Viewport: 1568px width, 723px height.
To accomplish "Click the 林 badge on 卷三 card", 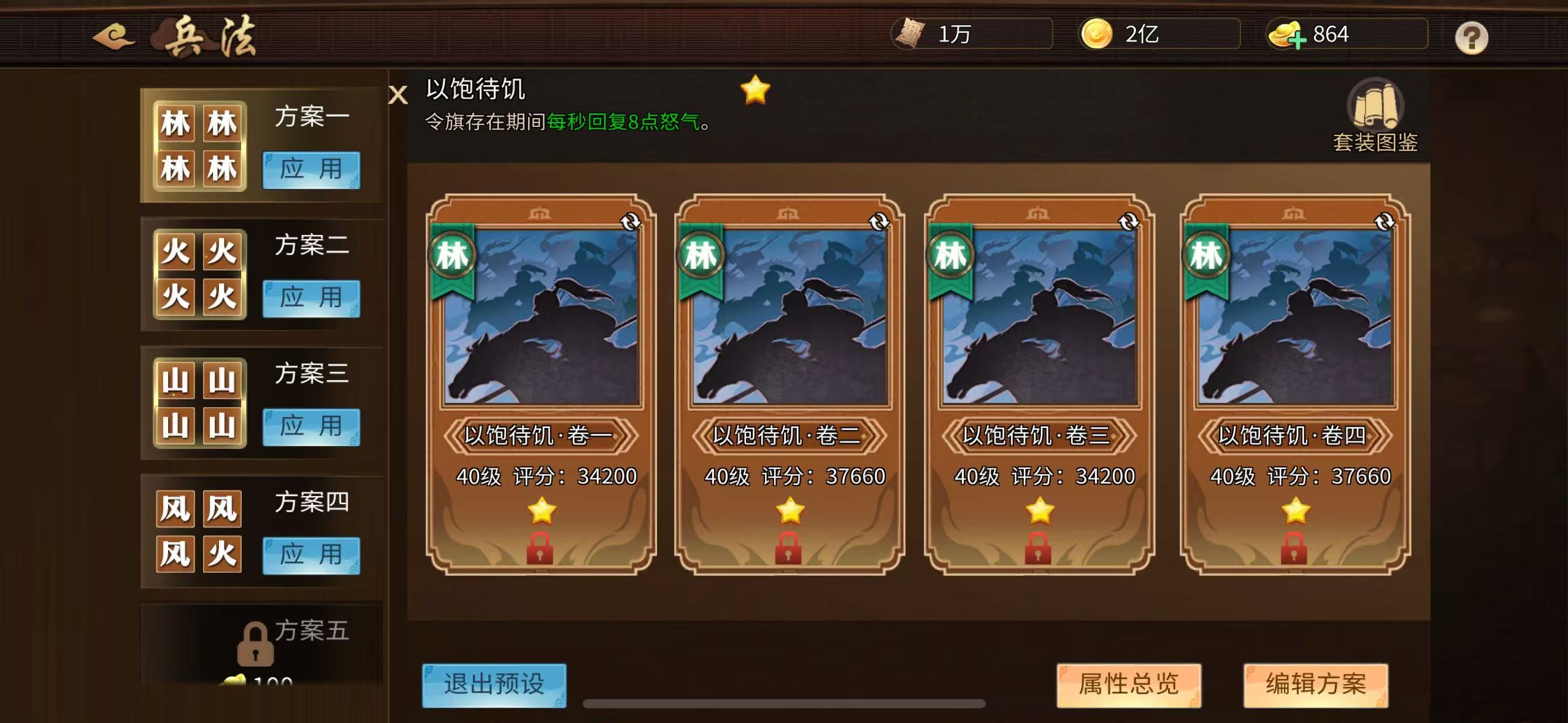I will point(950,254).
